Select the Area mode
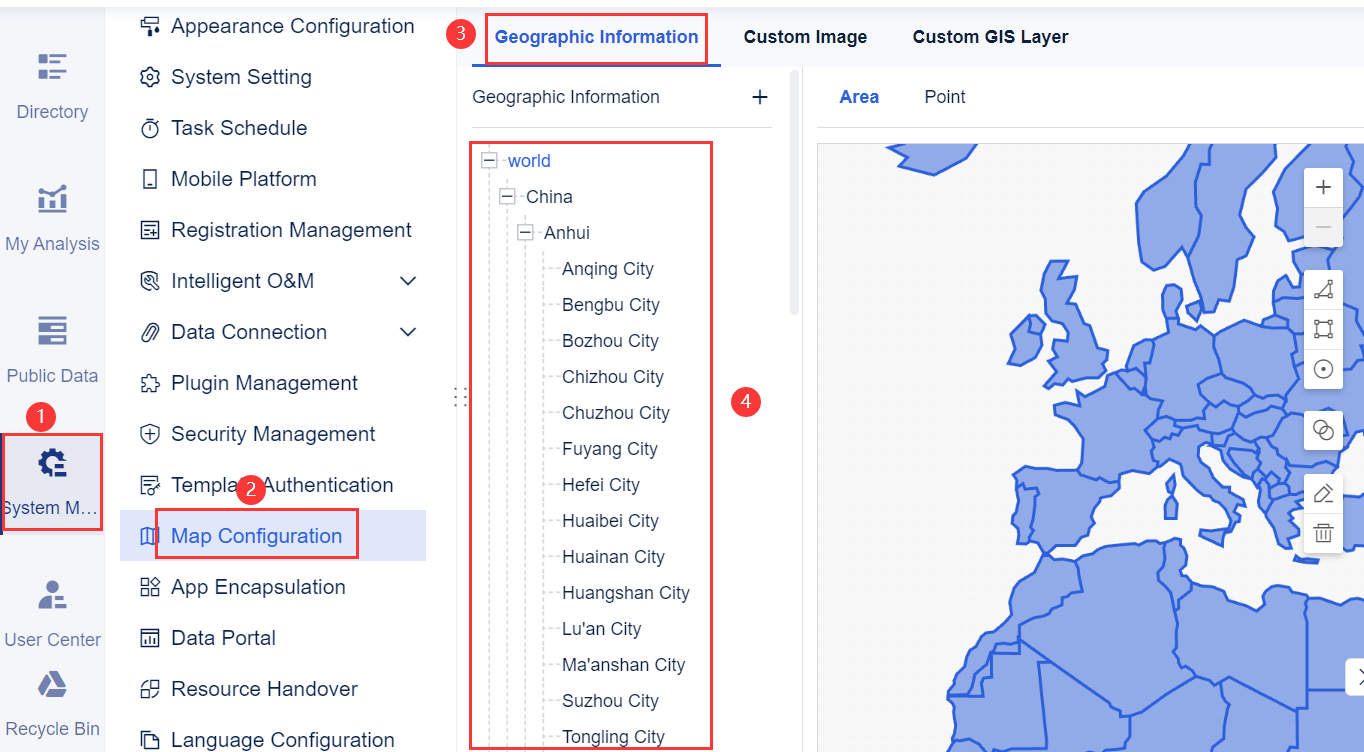This screenshot has height=752, width=1364. tap(859, 97)
